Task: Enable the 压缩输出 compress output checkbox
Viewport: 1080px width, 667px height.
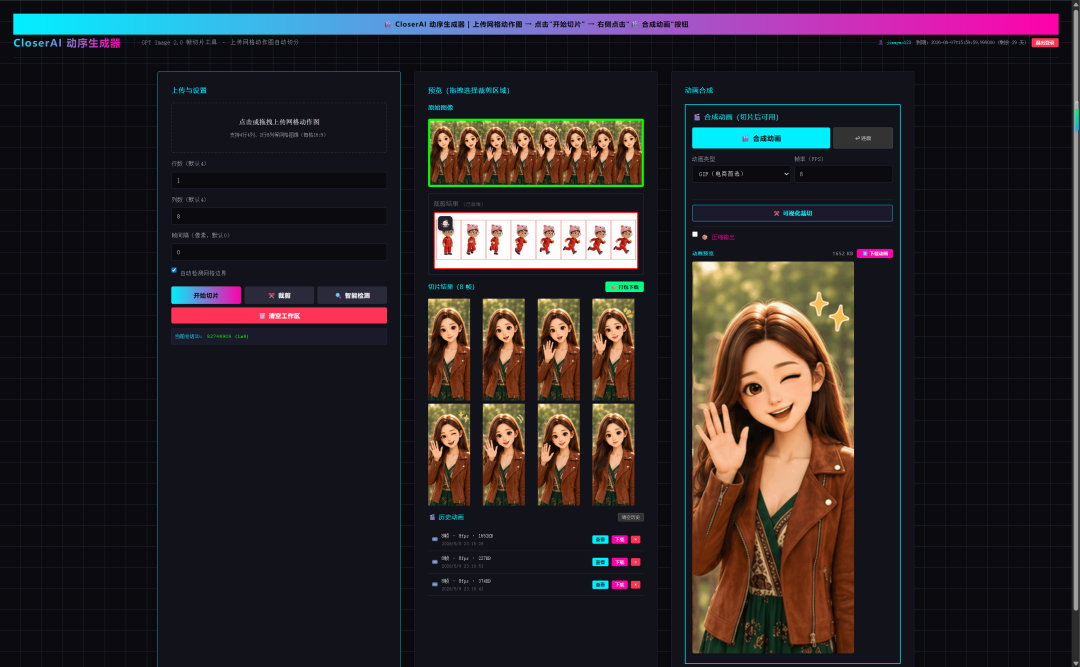Action: coord(695,235)
